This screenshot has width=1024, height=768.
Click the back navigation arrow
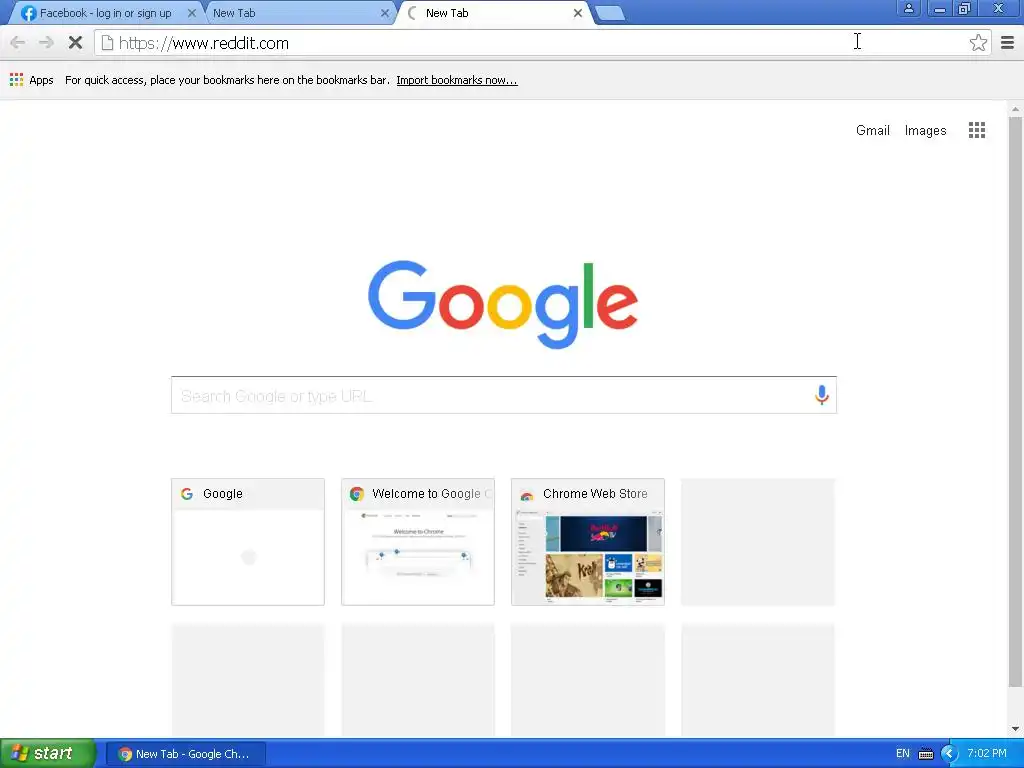pos(18,43)
